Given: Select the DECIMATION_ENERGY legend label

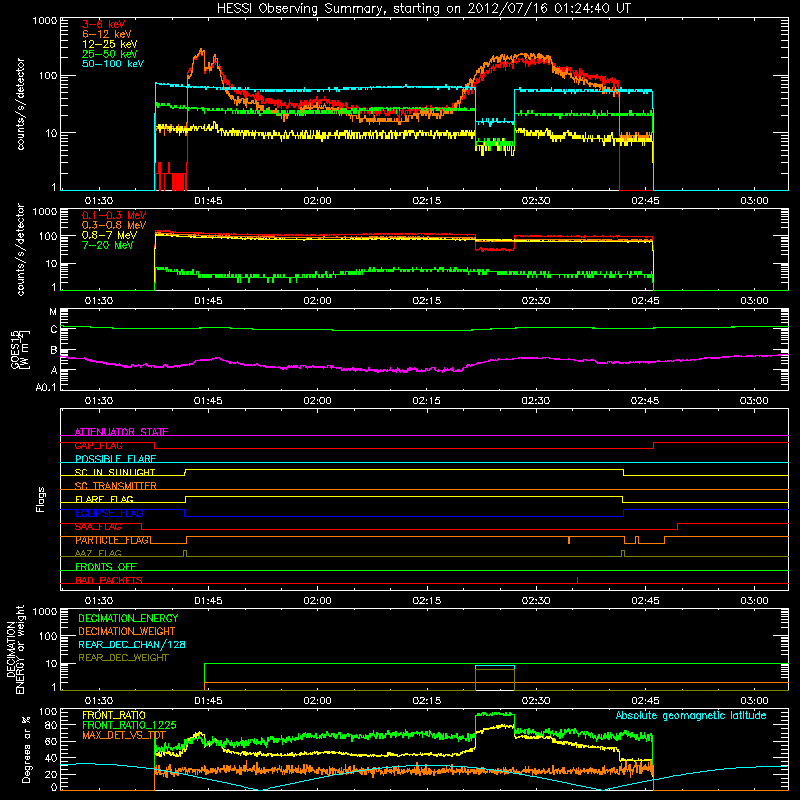Looking at the screenshot, I should (128, 618).
